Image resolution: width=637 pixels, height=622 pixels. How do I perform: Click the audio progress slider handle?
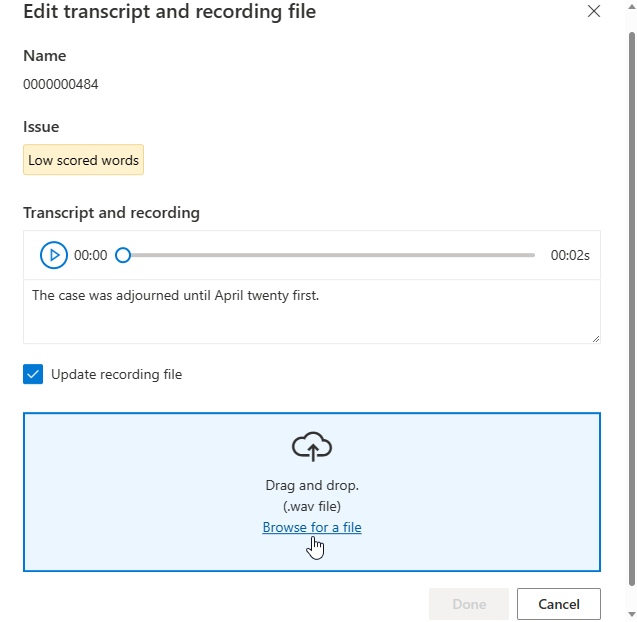tap(123, 255)
